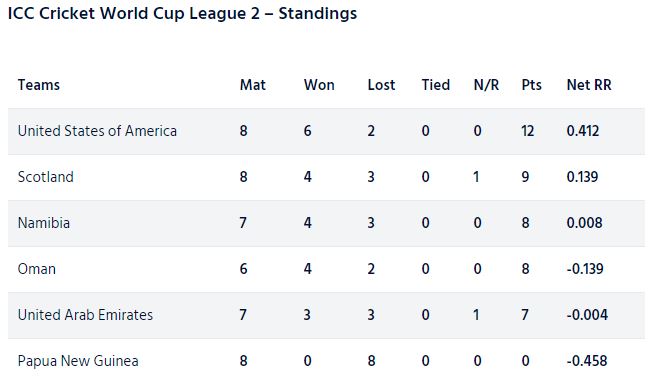
Task: Click the Teams column header
Action: [x=39, y=85]
